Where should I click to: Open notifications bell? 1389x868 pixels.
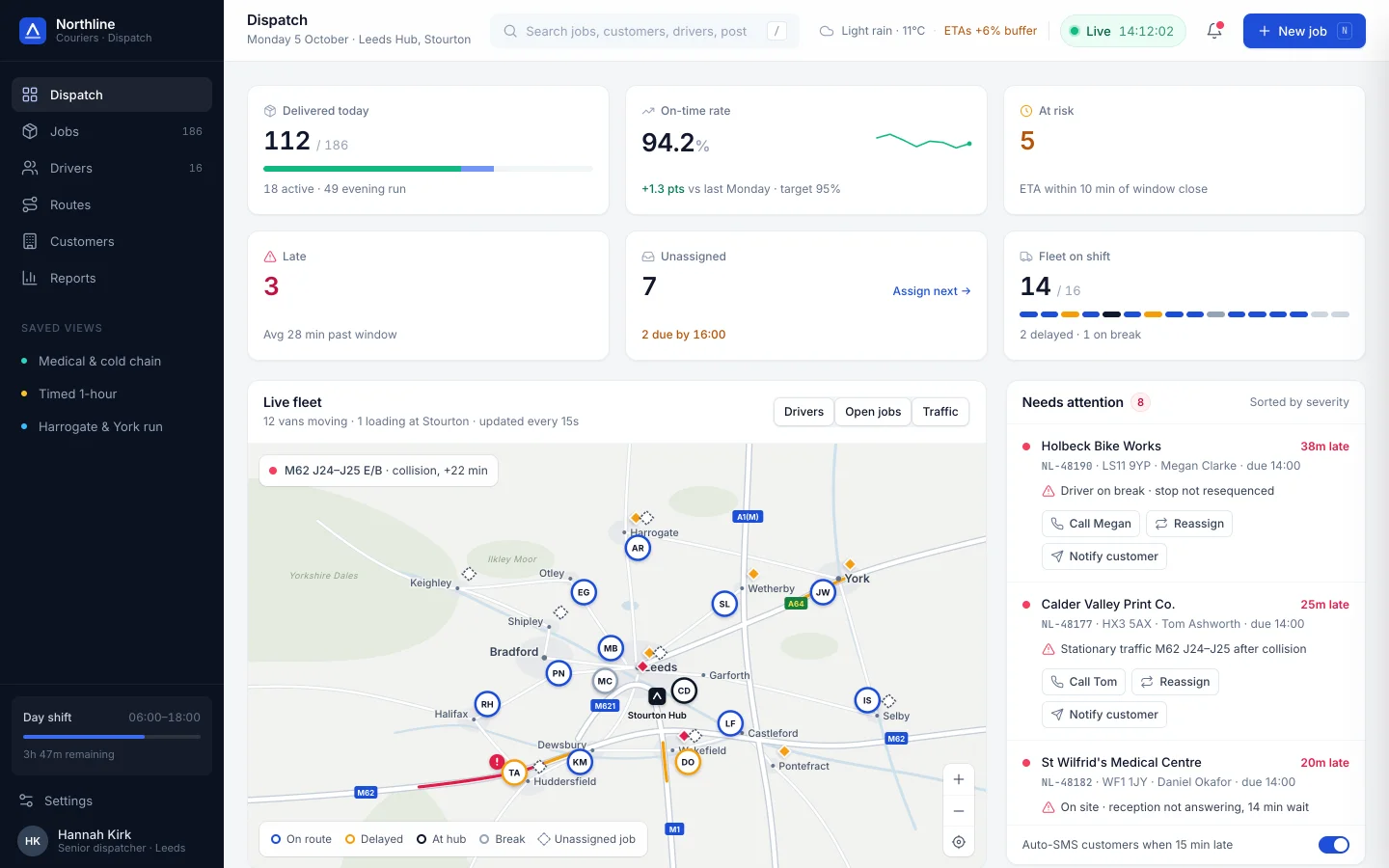tap(1214, 31)
